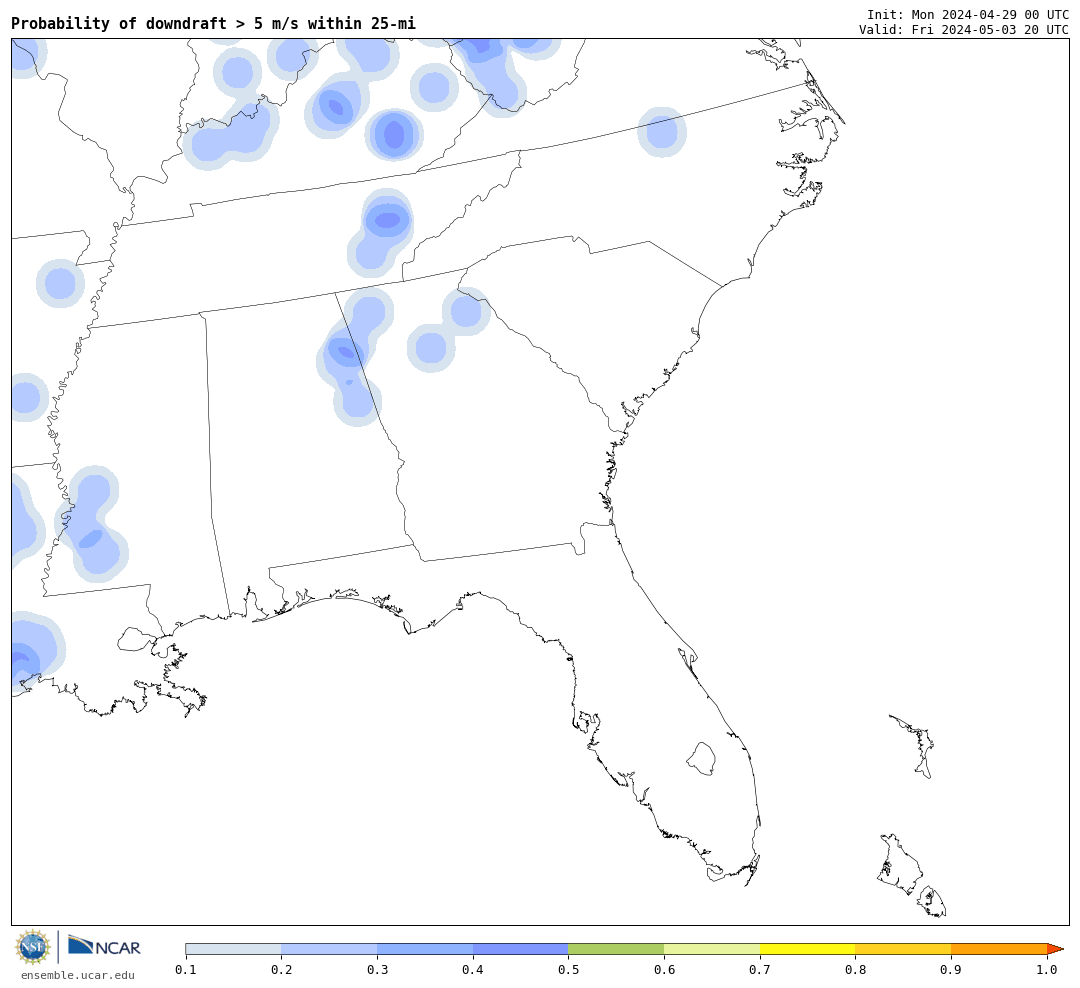Select the 'Init: Mon 2024-04-29 00 UTC' text

[x=968, y=14]
